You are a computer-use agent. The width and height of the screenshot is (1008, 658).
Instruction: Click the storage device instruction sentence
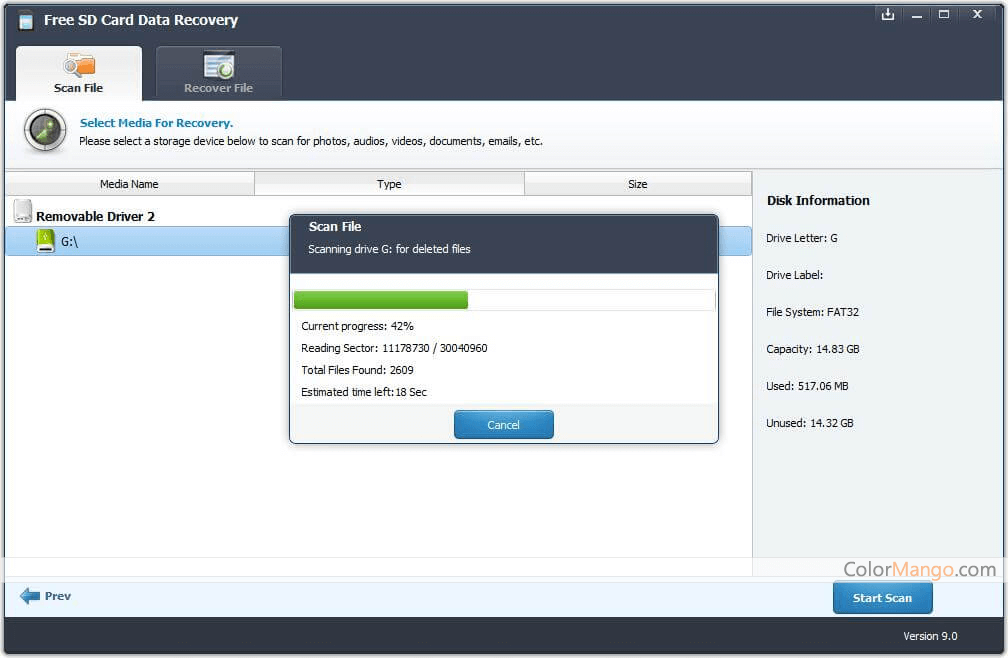311,141
